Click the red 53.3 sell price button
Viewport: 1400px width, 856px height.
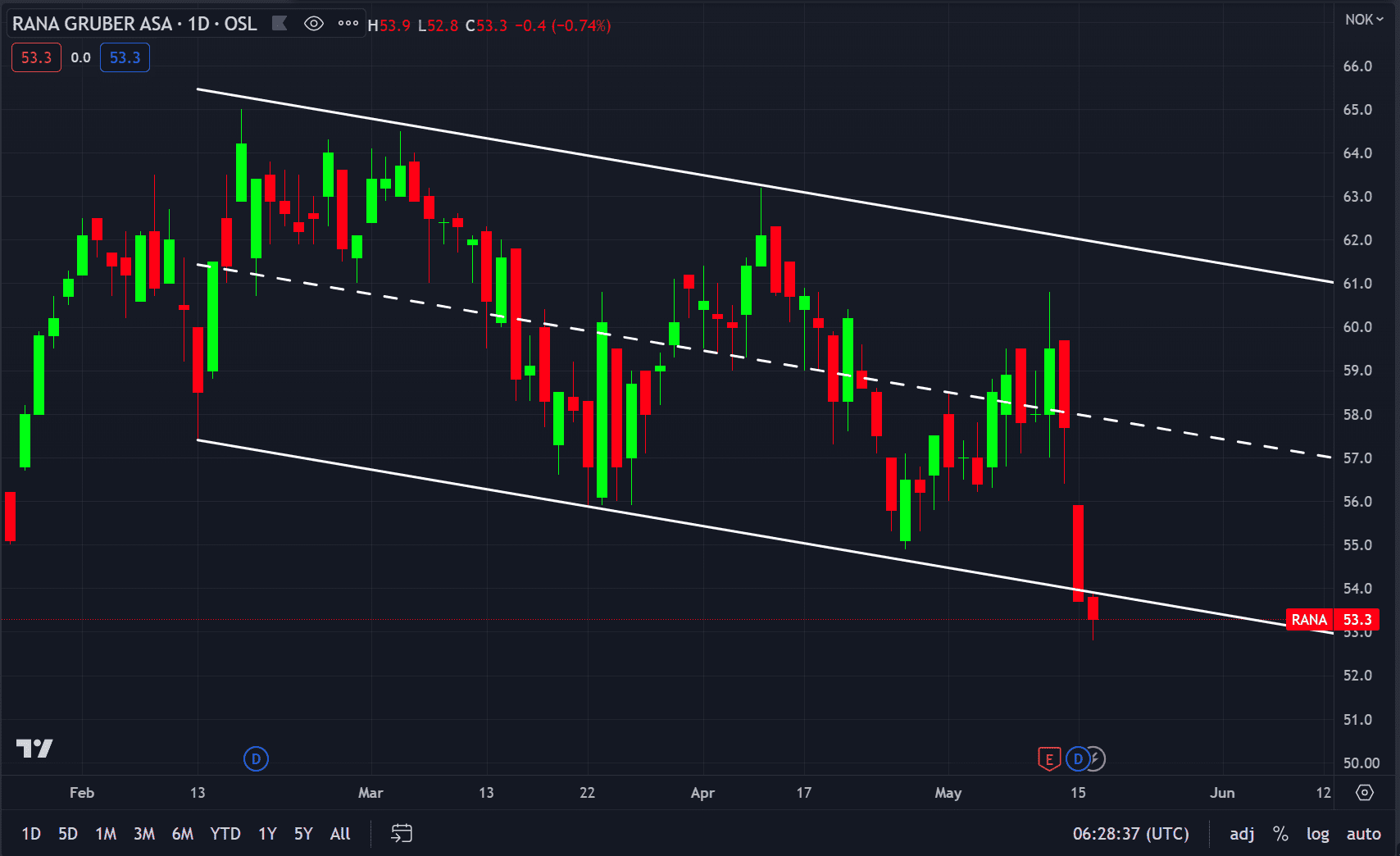36,57
